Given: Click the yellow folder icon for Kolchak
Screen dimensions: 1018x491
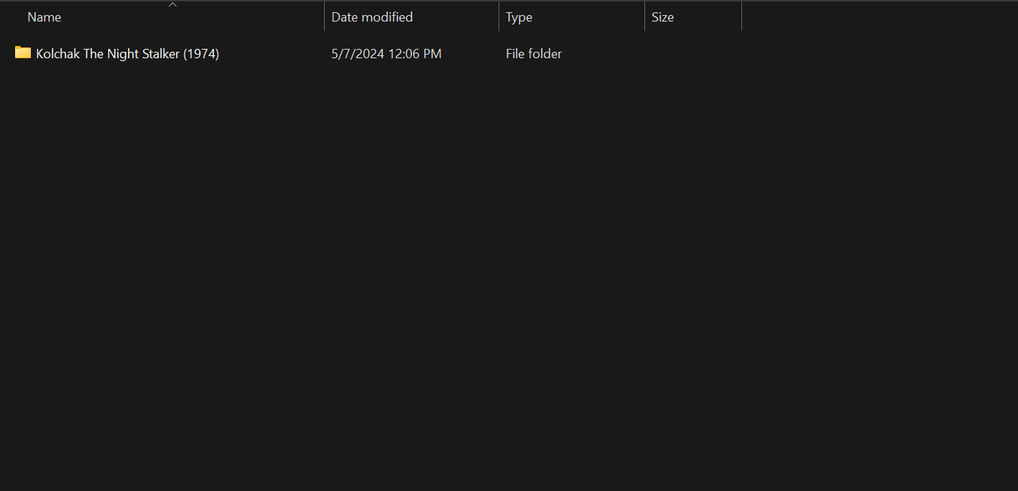Looking at the screenshot, I should coord(23,53).
